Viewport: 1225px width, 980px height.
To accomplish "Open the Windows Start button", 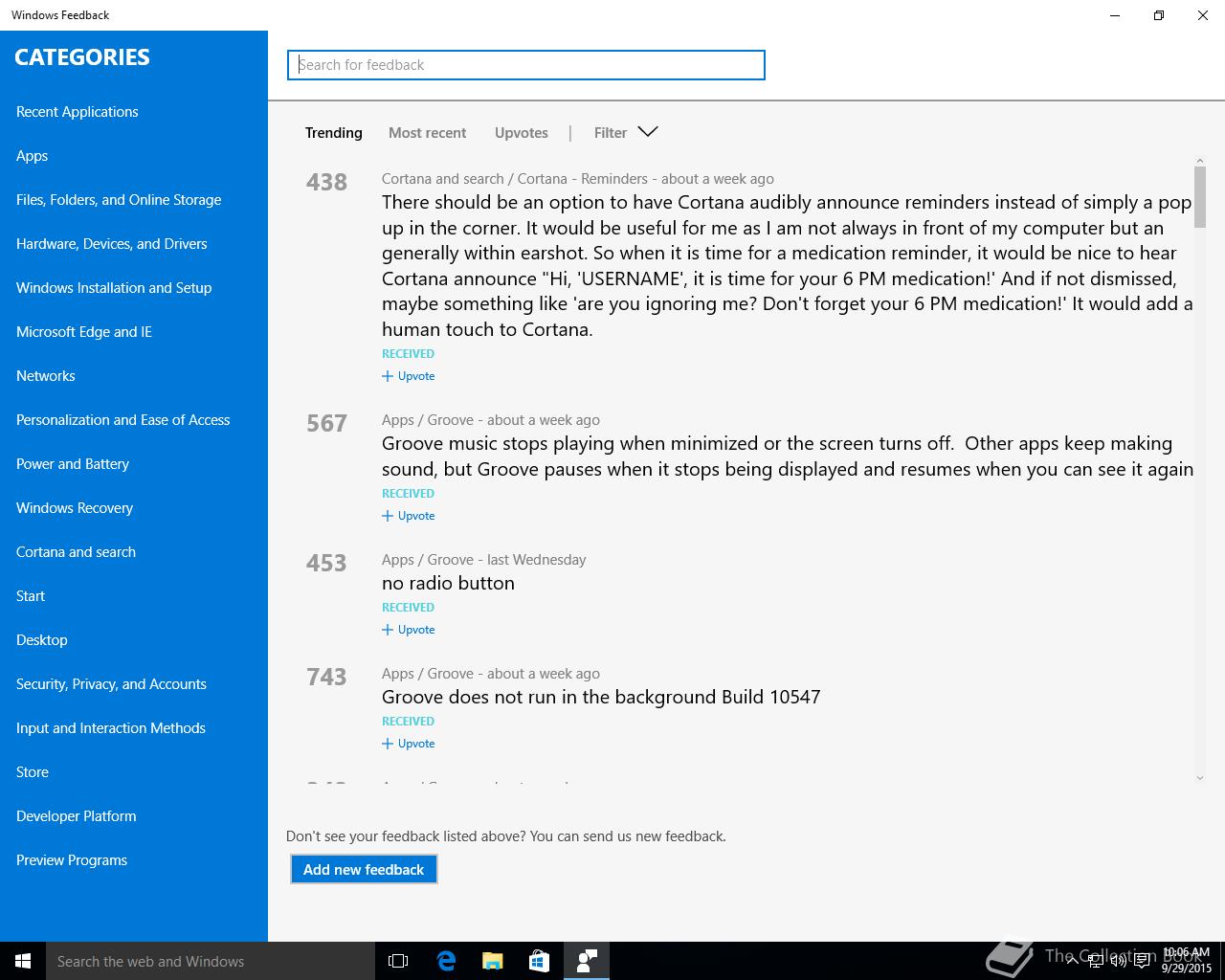I will [23, 961].
